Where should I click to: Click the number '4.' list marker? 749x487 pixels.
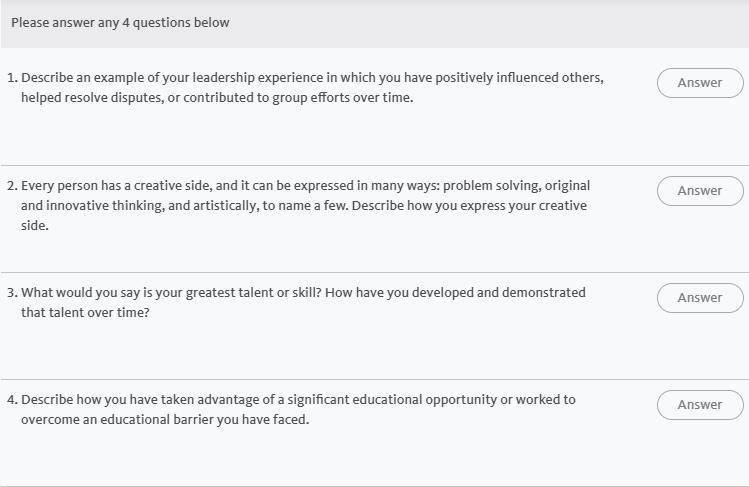point(12,400)
